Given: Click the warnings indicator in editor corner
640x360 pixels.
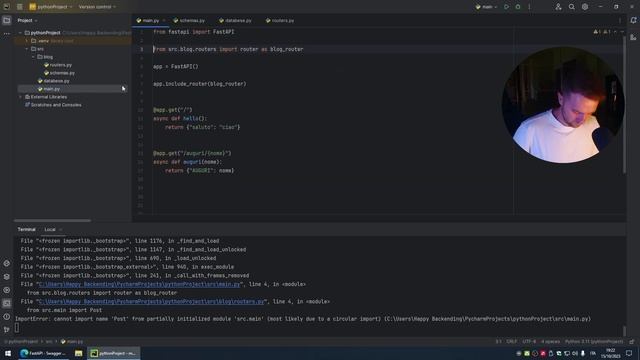Looking at the screenshot, I should point(602,32).
